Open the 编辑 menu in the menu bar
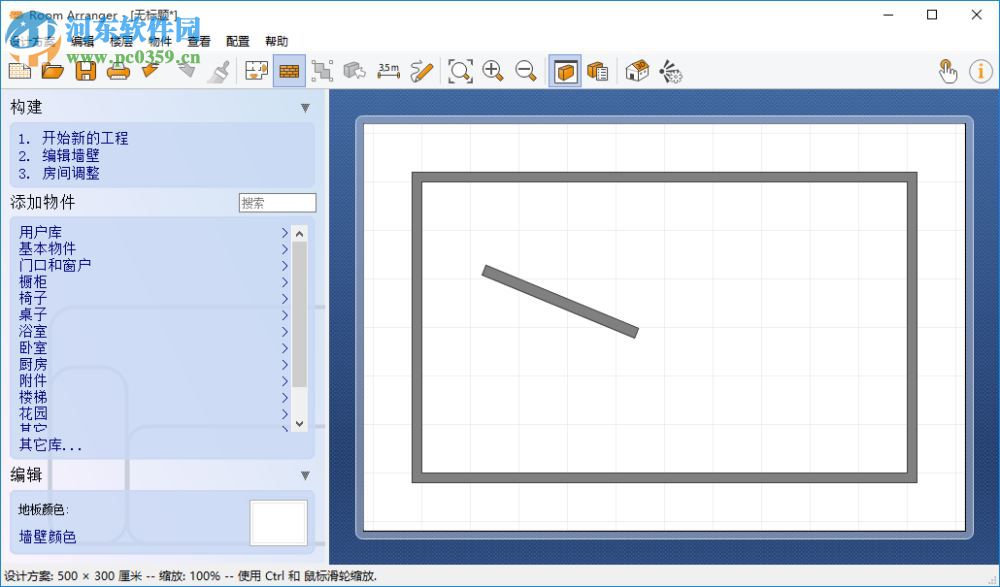1000x587 pixels. click(82, 41)
